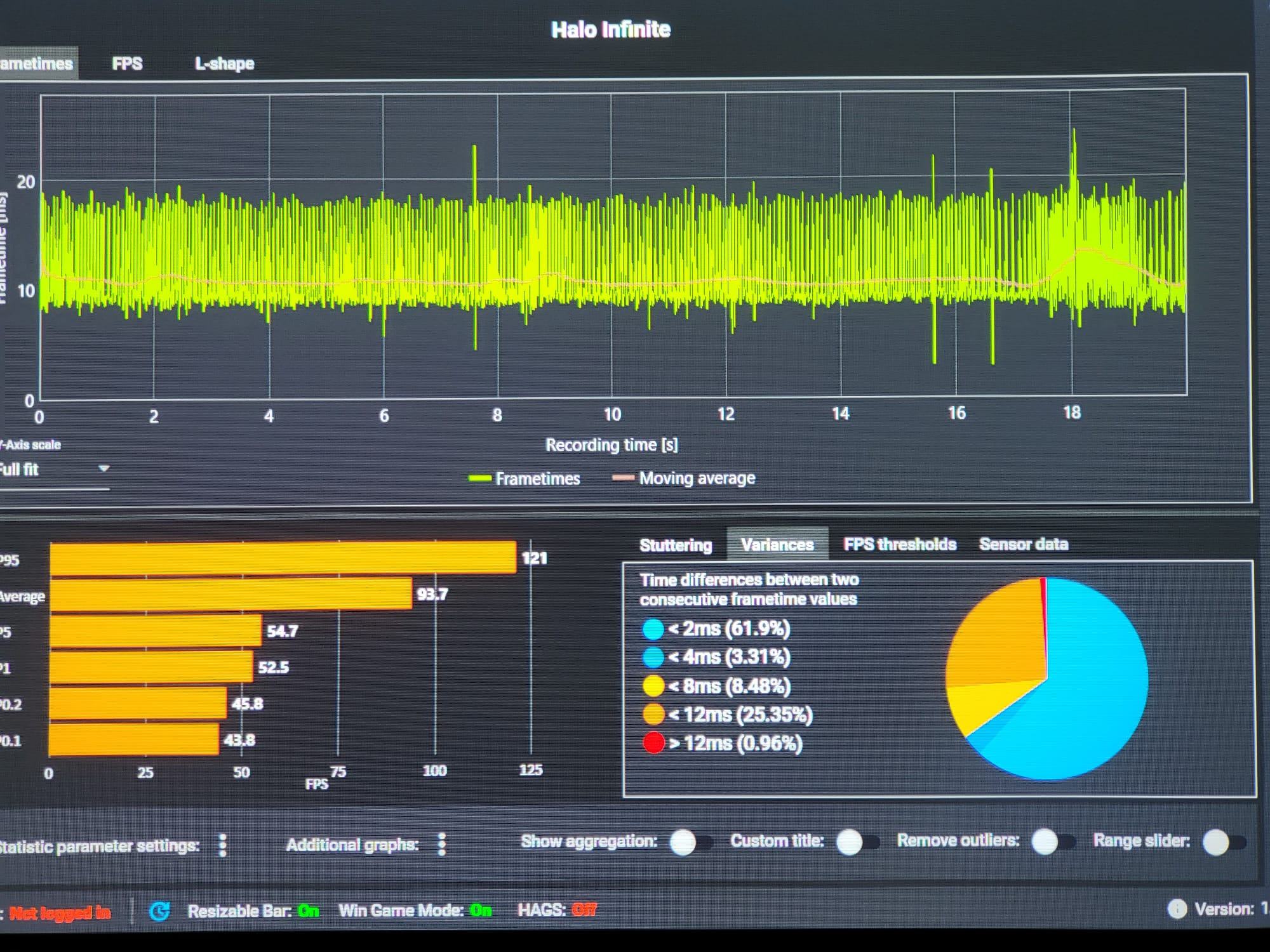This screenshot has width=1270, height=952.
Task: Open the Stuttering tab
Action: coord(676,545)
